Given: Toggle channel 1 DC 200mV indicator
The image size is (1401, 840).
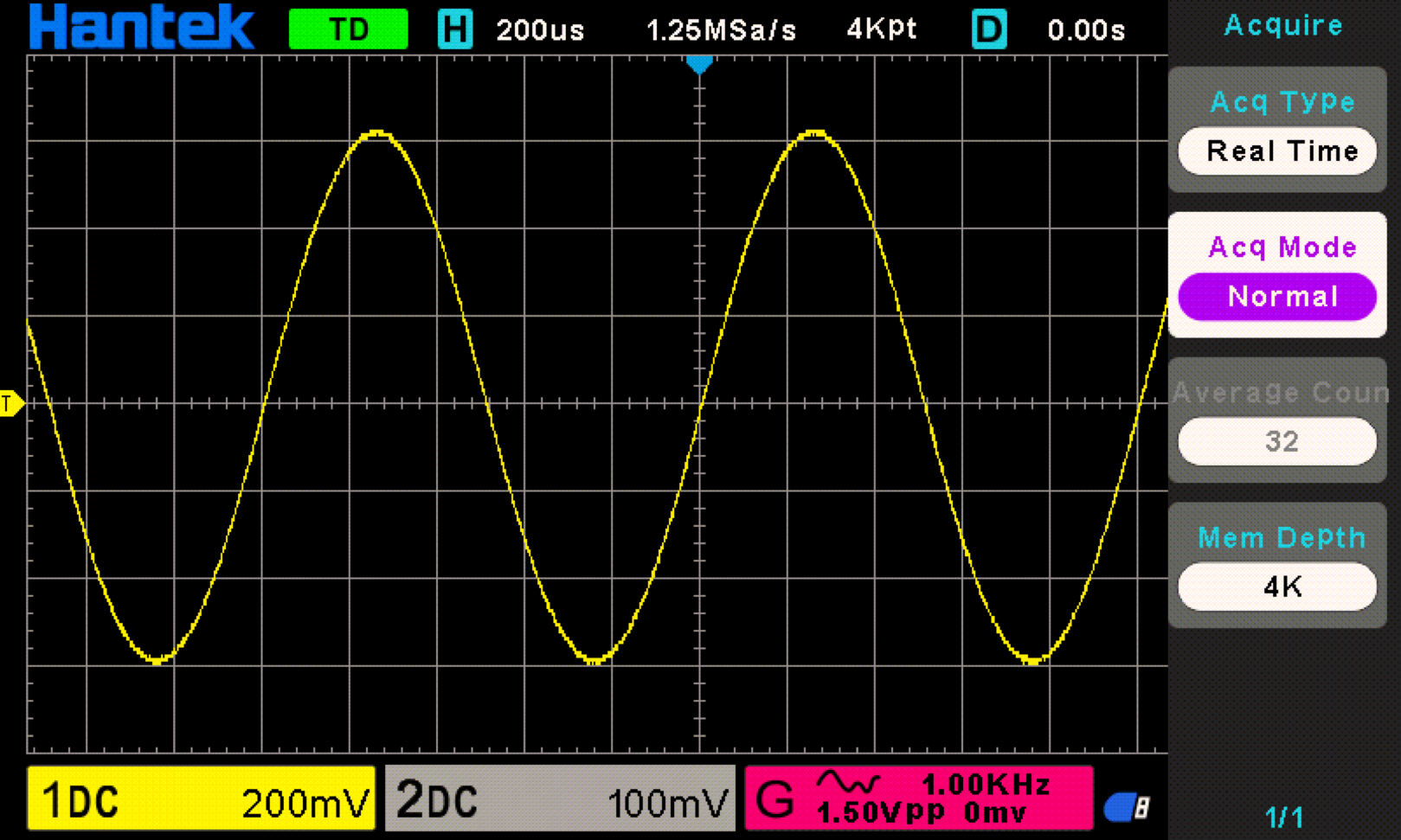Looking at the screenshot, I should coord(202,798).
